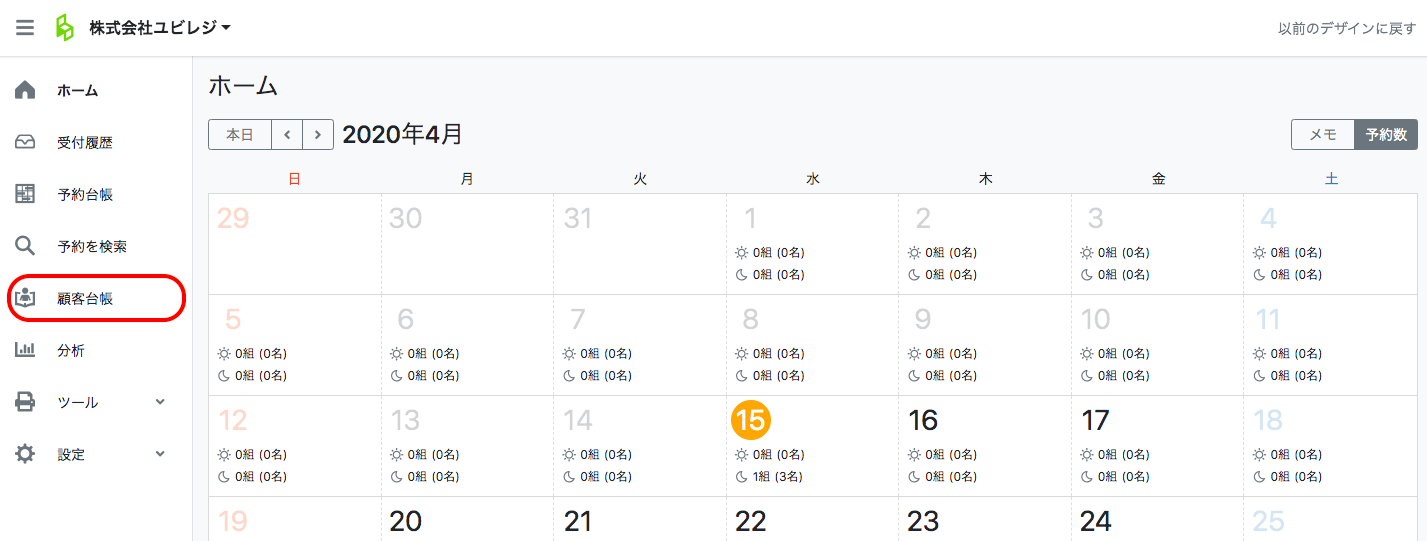Click the moon icon on April 15
1427x541 pixels.
click(741, 477)
